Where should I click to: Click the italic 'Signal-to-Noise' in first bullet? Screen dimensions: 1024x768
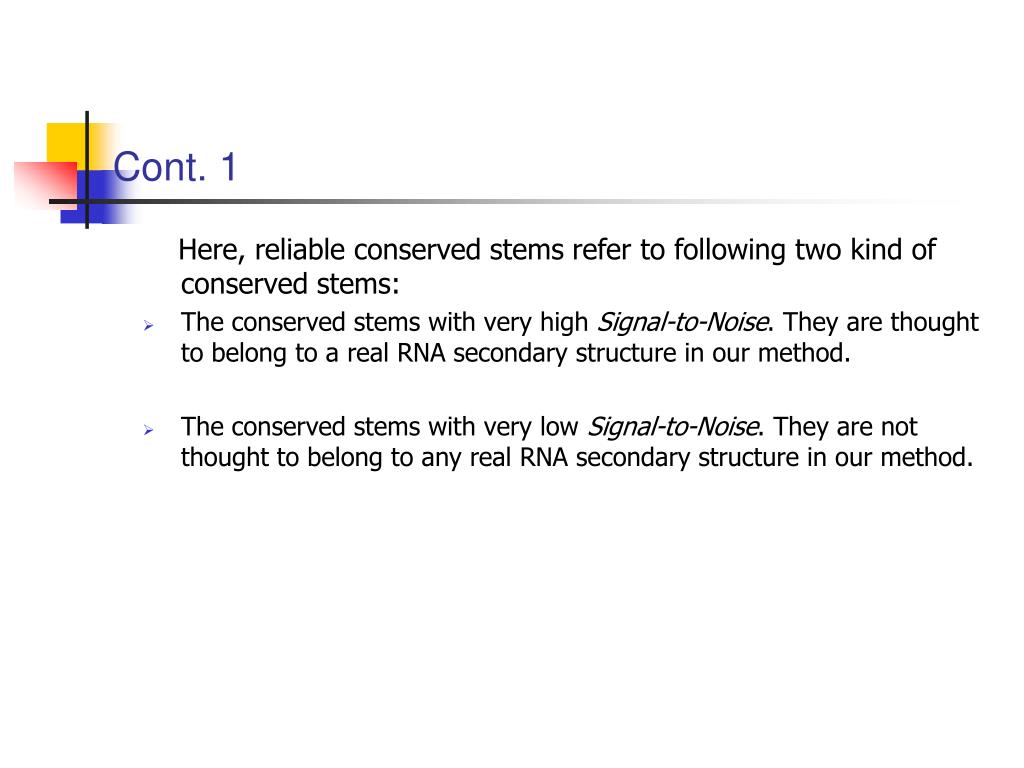click(683, 322)
